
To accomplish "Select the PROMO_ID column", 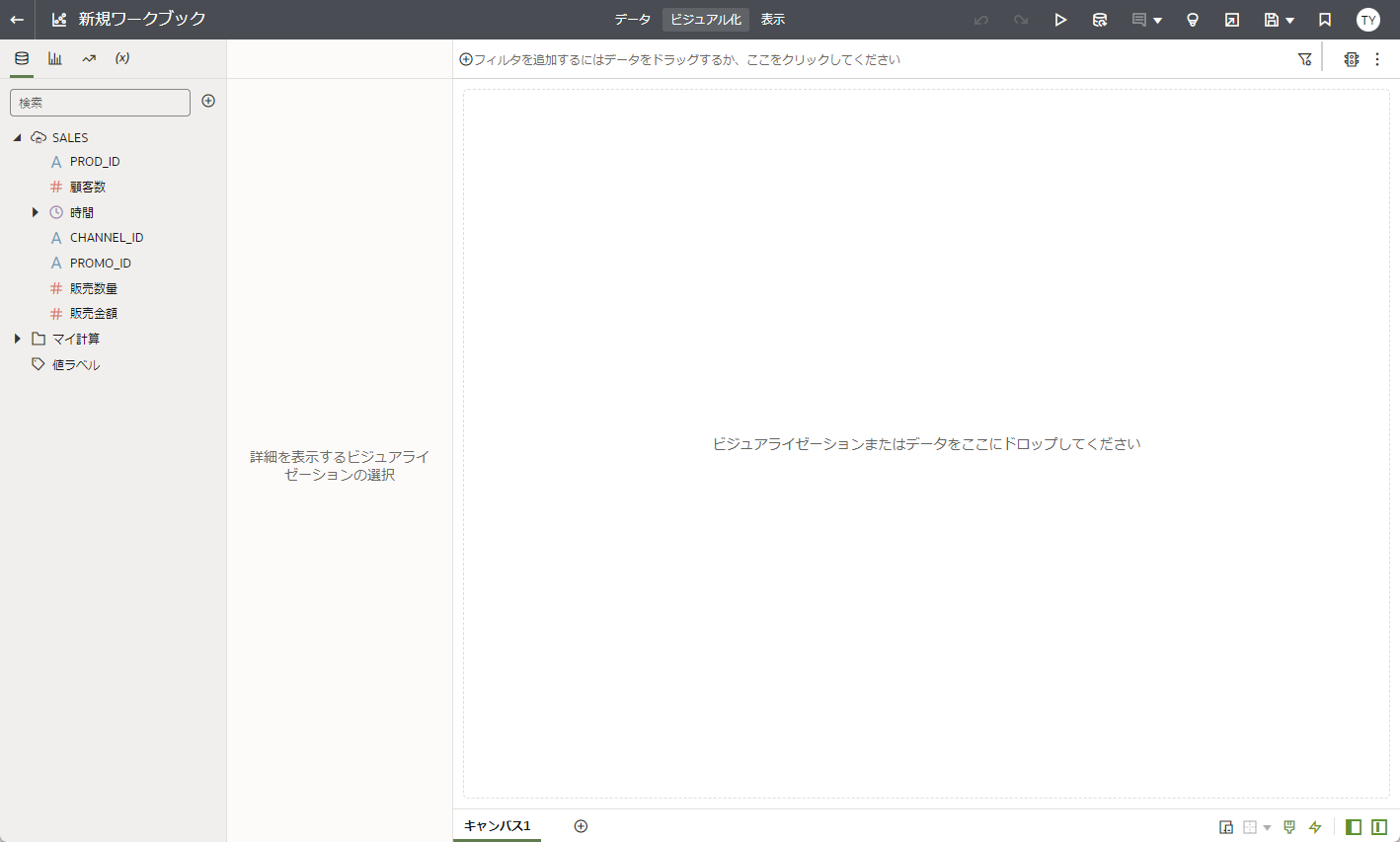I will point(101,264).
